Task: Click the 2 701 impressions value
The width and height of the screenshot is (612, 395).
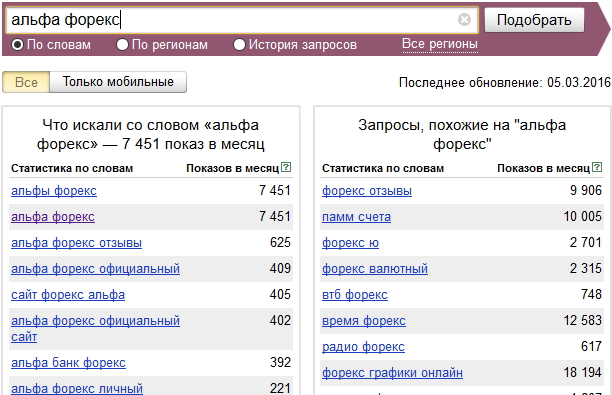Action: [586, 242]
